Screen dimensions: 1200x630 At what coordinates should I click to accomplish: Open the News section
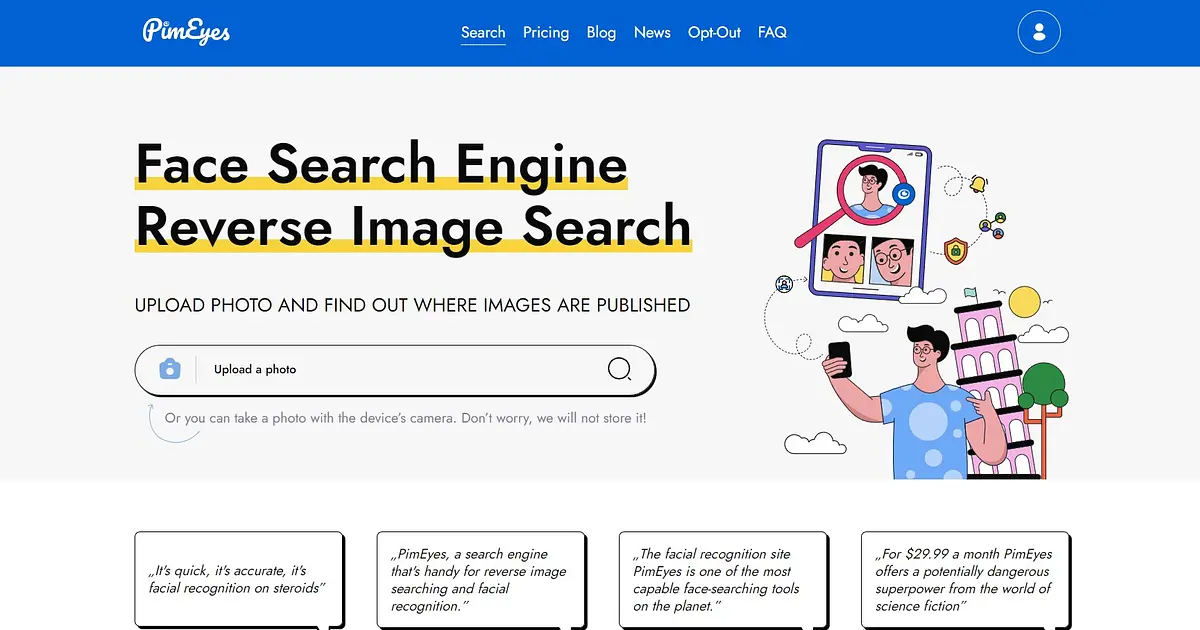coord(652,32)
